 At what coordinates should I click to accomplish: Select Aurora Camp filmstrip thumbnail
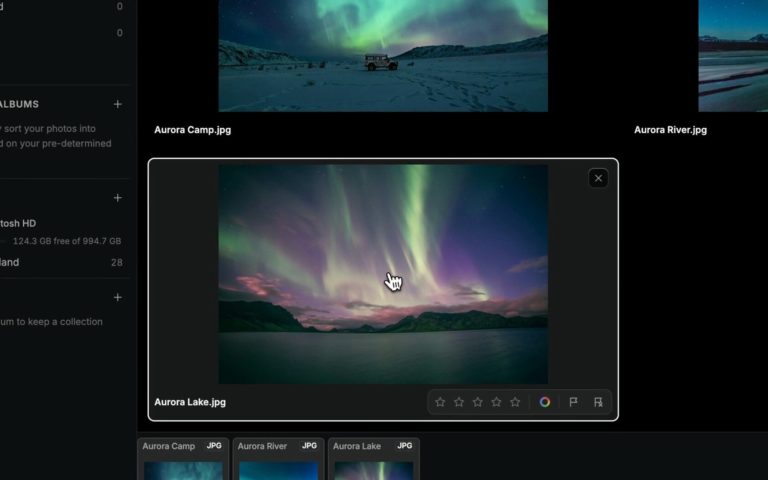click(183, 459)
